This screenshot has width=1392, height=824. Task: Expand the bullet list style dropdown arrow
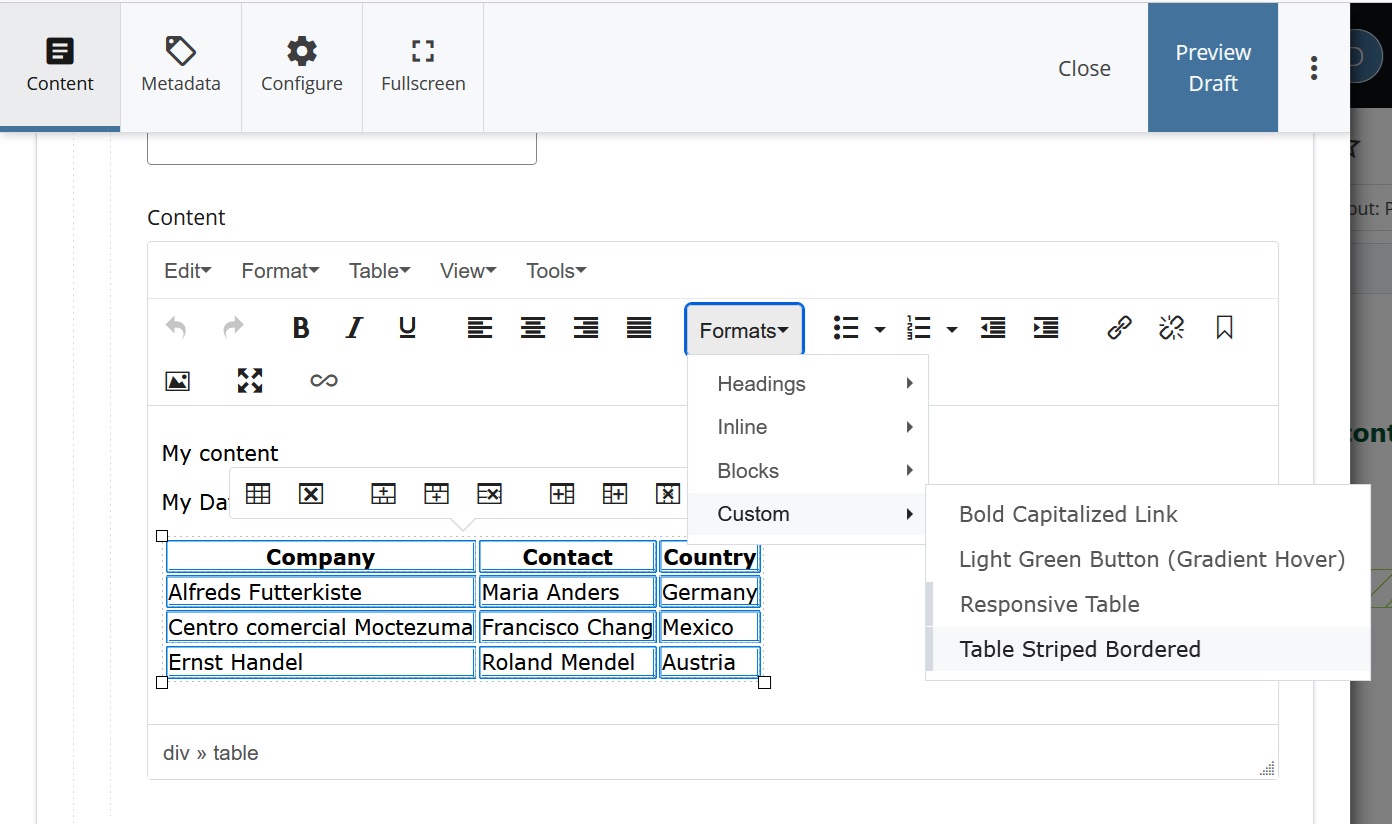[x=880, y=329]
